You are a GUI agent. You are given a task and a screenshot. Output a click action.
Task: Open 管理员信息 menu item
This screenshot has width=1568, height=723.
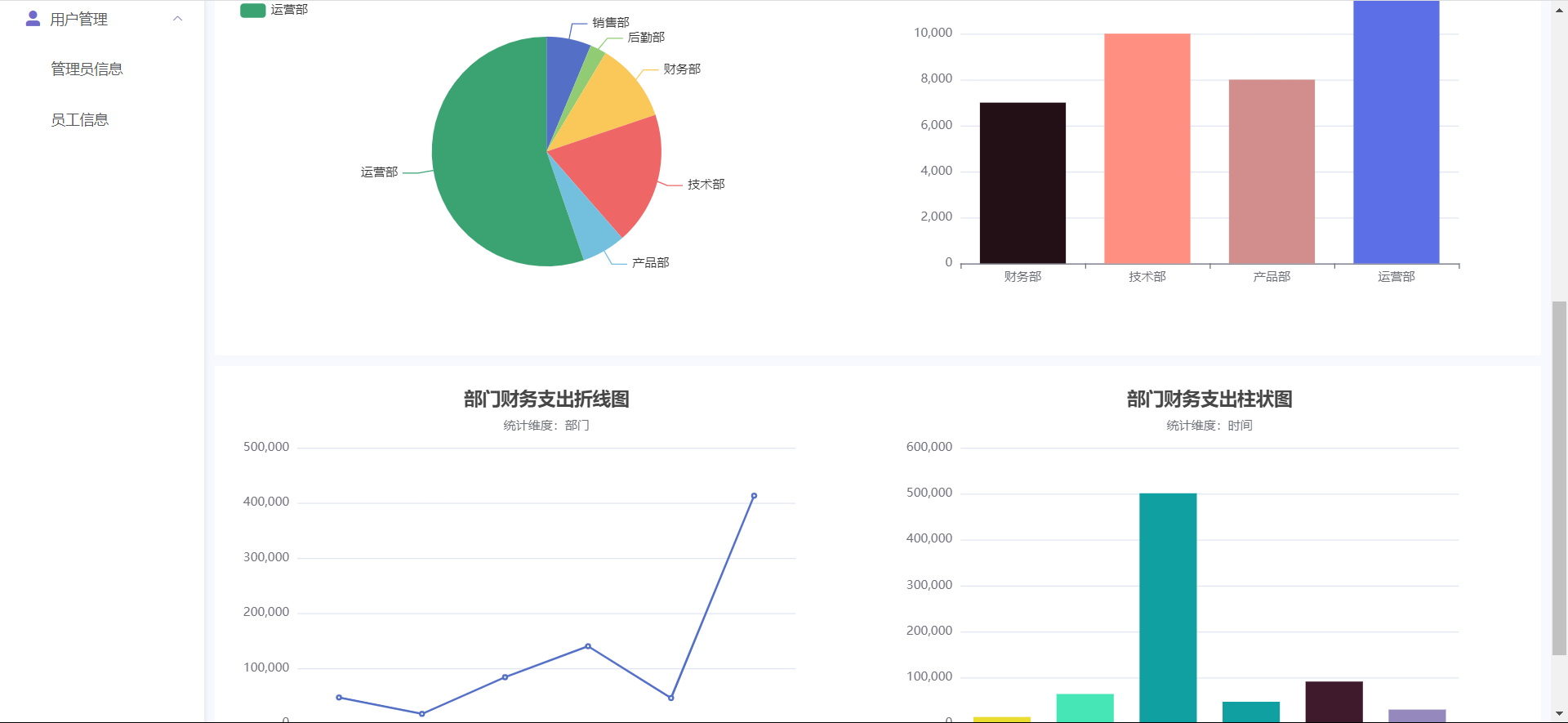click(87, 69)
